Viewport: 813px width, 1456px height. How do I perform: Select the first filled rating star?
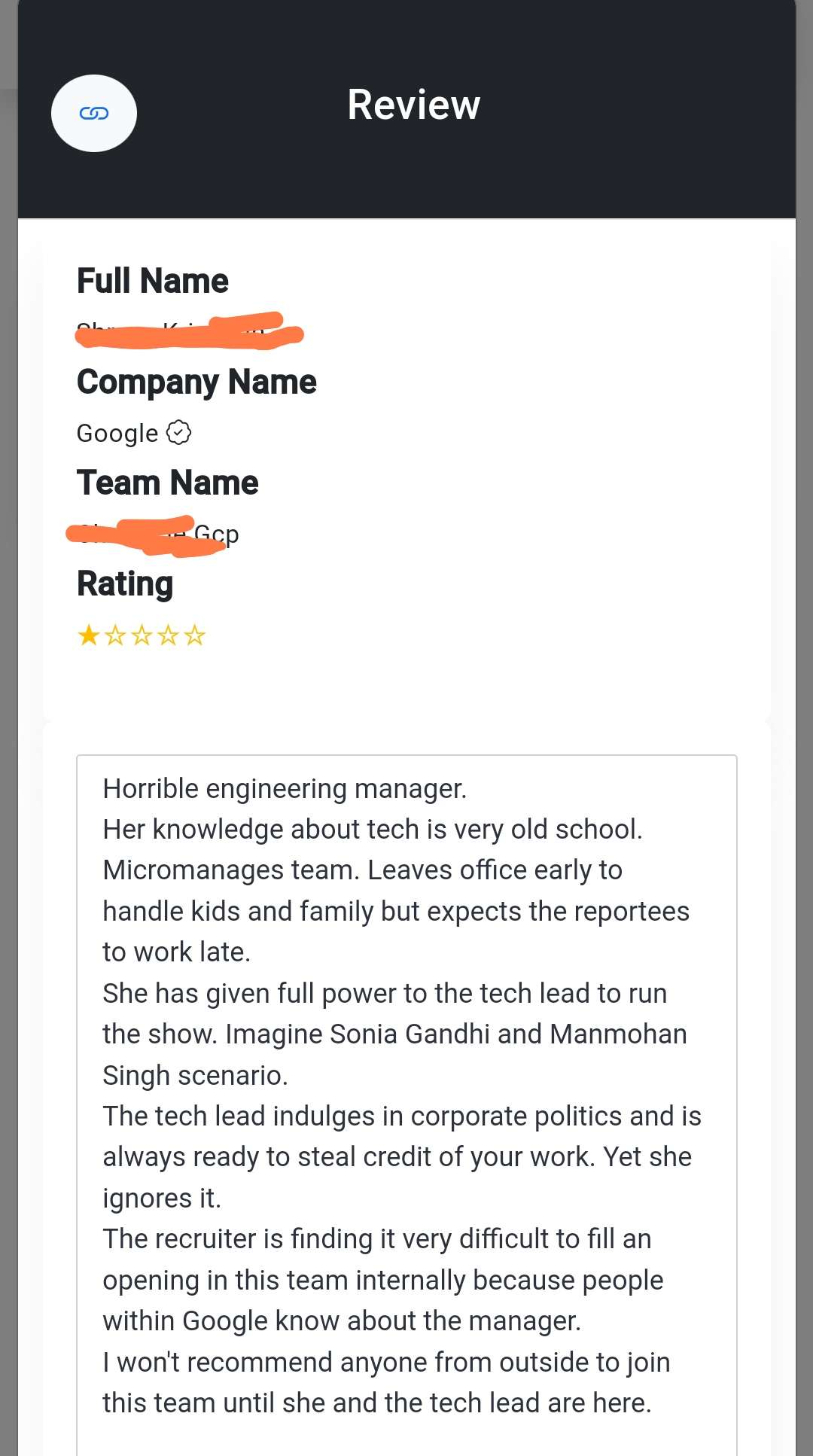click(x=89, y=635)
